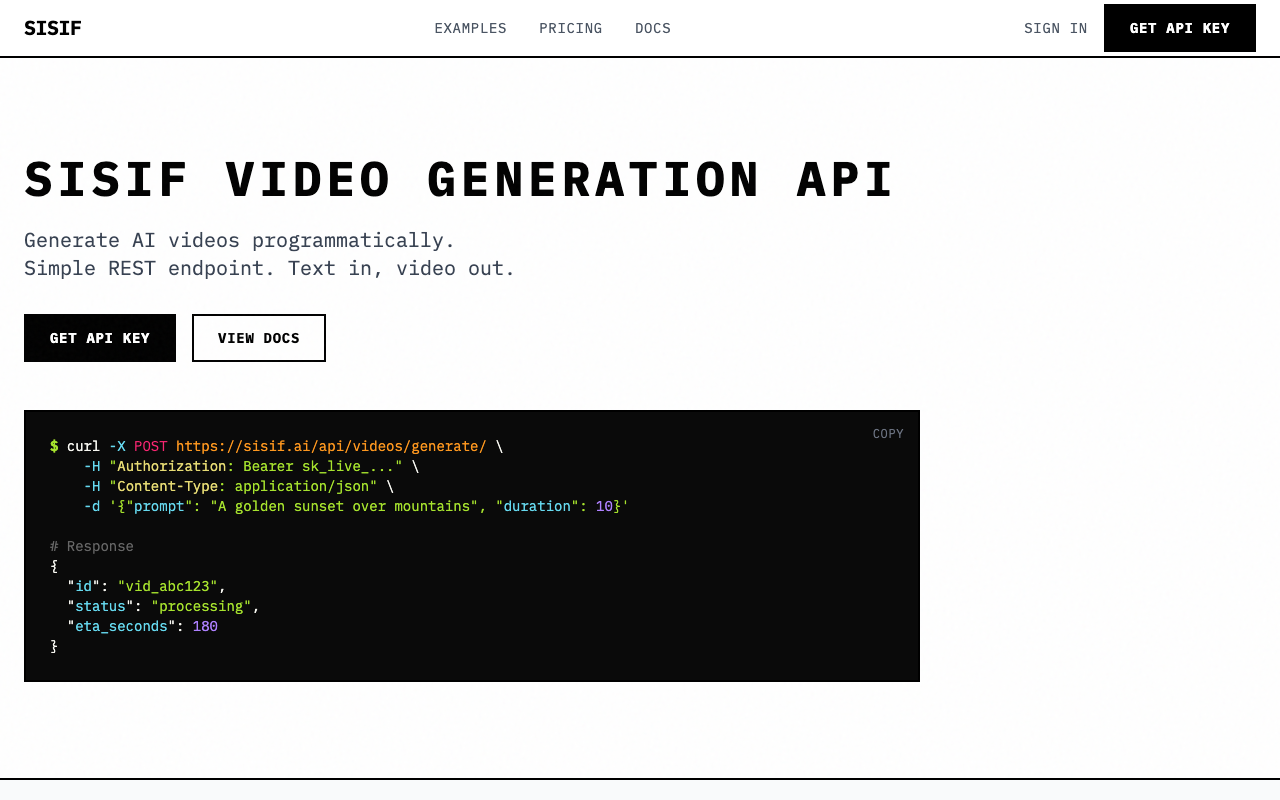Click the 'Simple REST endpoint' subtitle line
This screenshot has width=1280, height=800.
(x=269, y=268)
